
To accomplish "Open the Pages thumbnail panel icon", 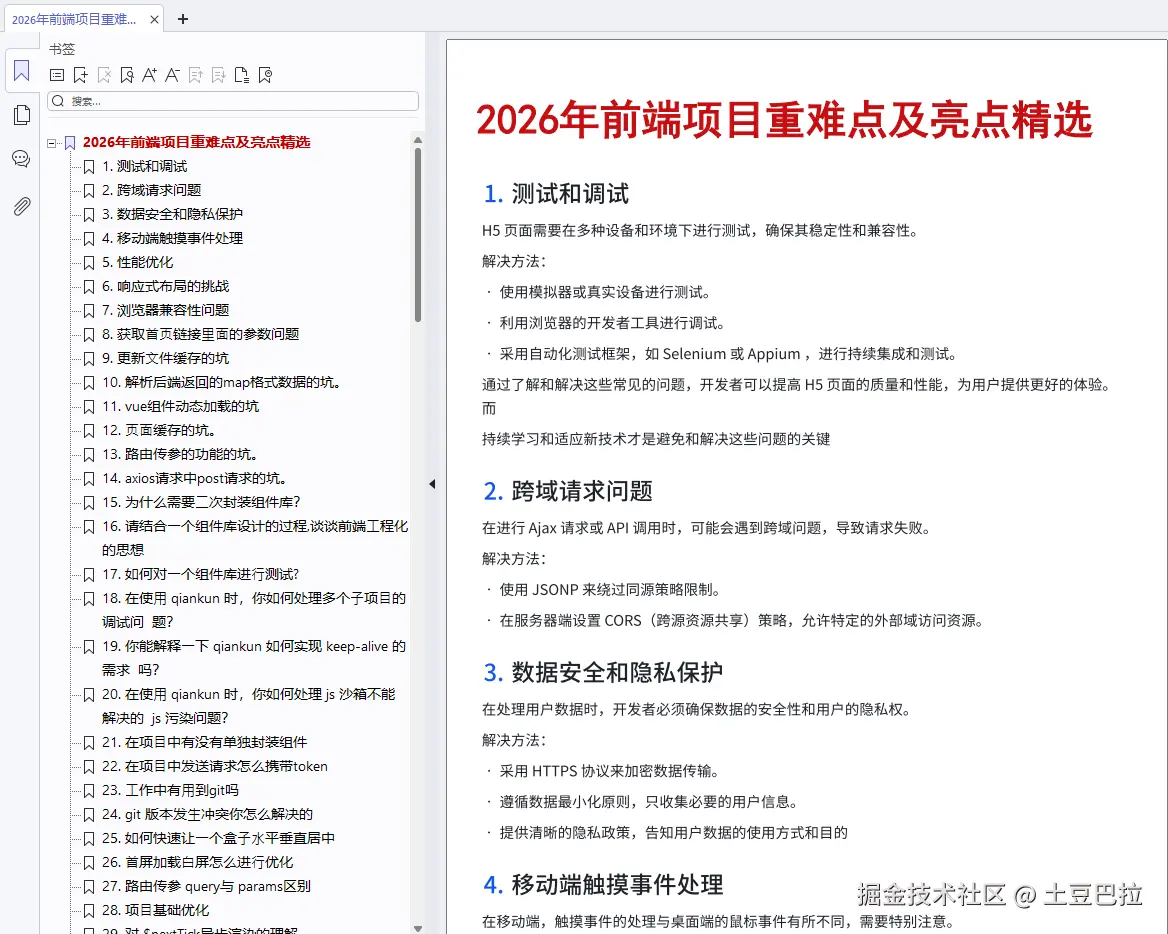I will pyautogui.click(x=22, y=115).
